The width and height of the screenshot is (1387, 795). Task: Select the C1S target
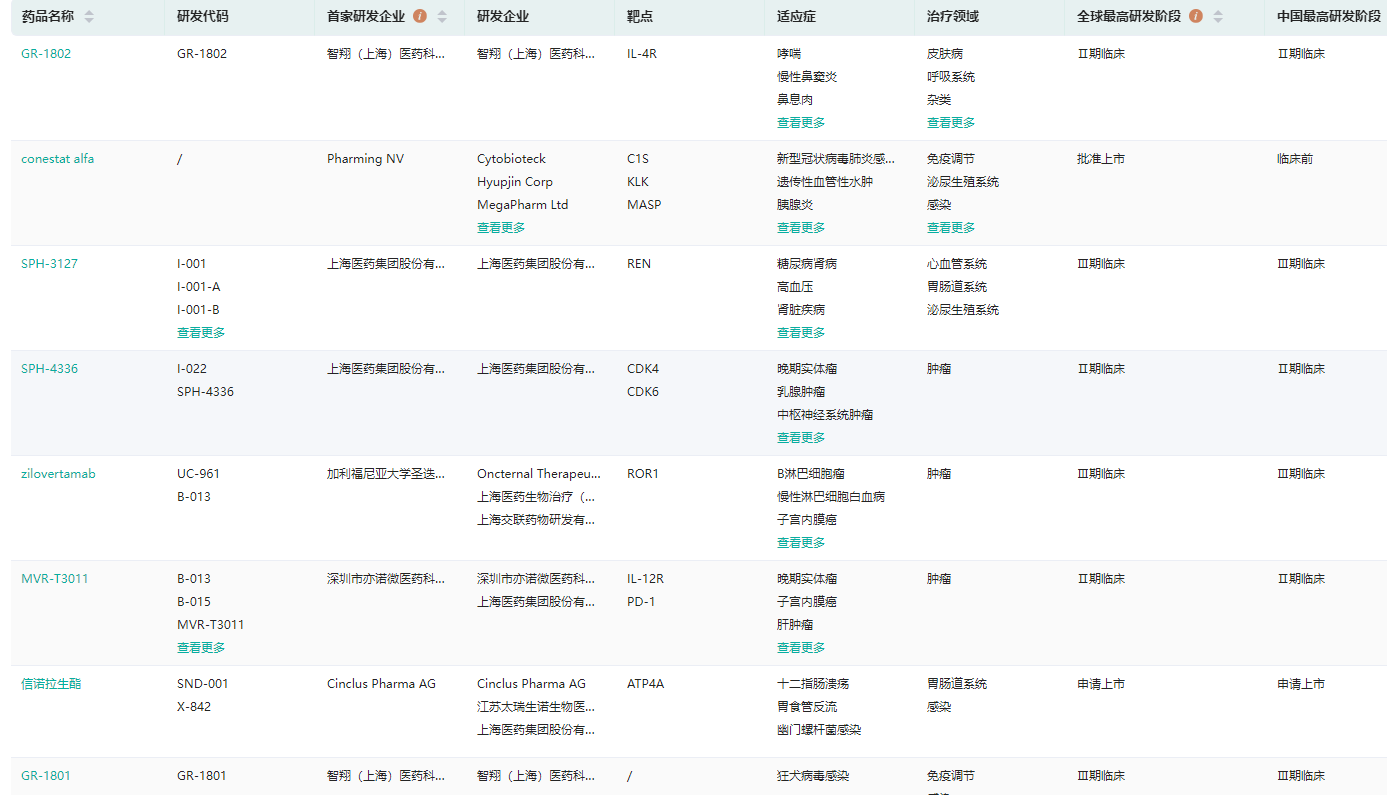(x=638, y=159)
